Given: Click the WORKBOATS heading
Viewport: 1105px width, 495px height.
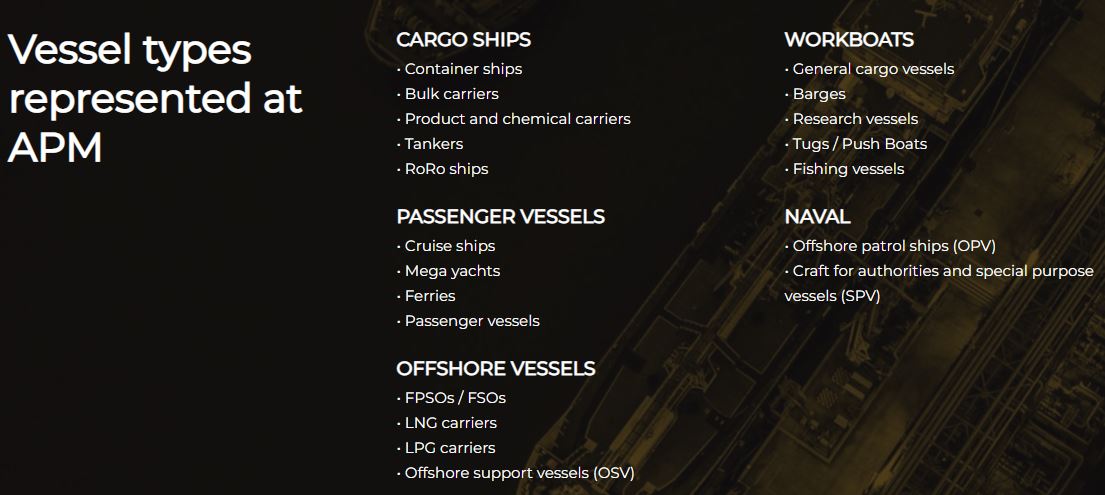Looking at the screenshot, I should pos(849,40).
